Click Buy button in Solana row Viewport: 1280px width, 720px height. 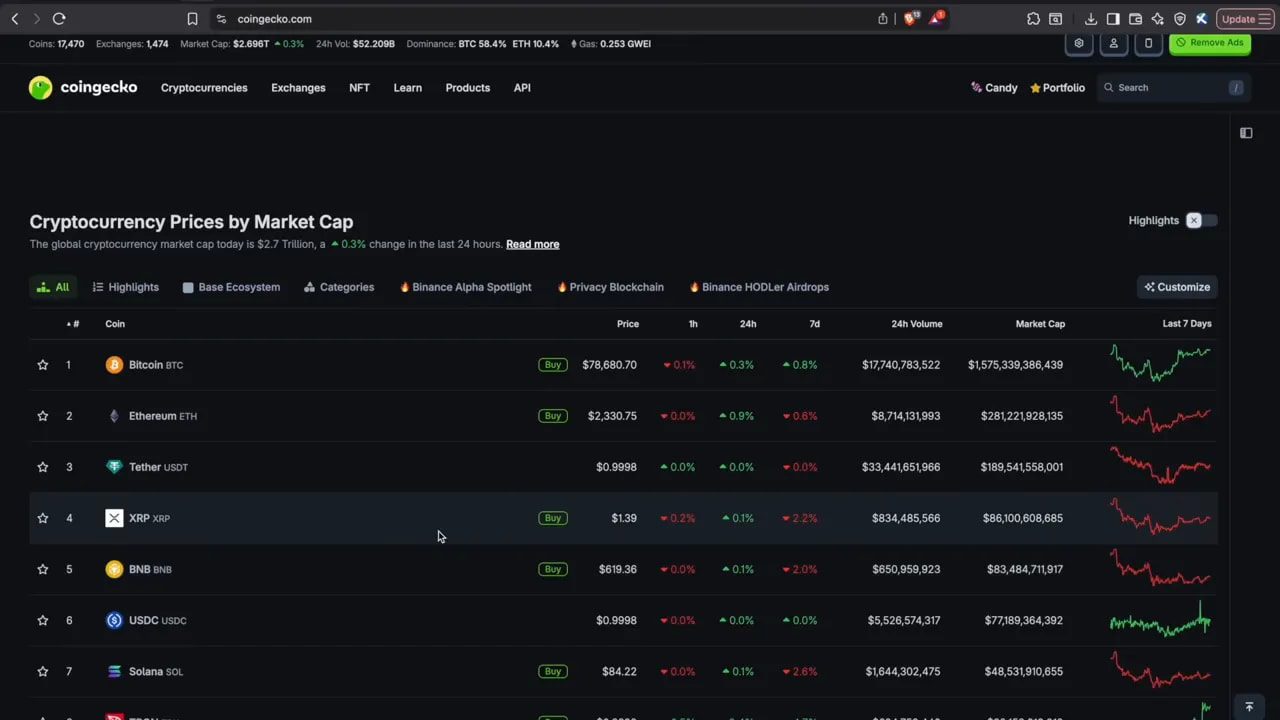552,672
